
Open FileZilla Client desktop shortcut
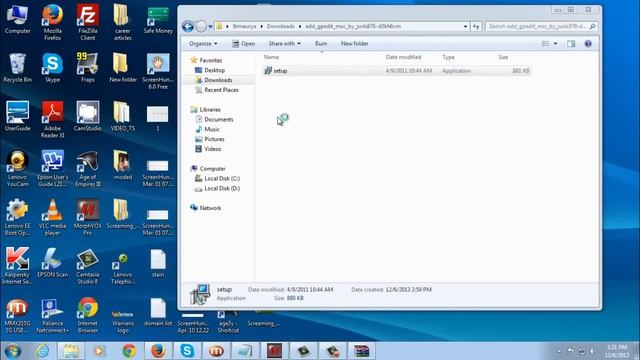(87, 22)
